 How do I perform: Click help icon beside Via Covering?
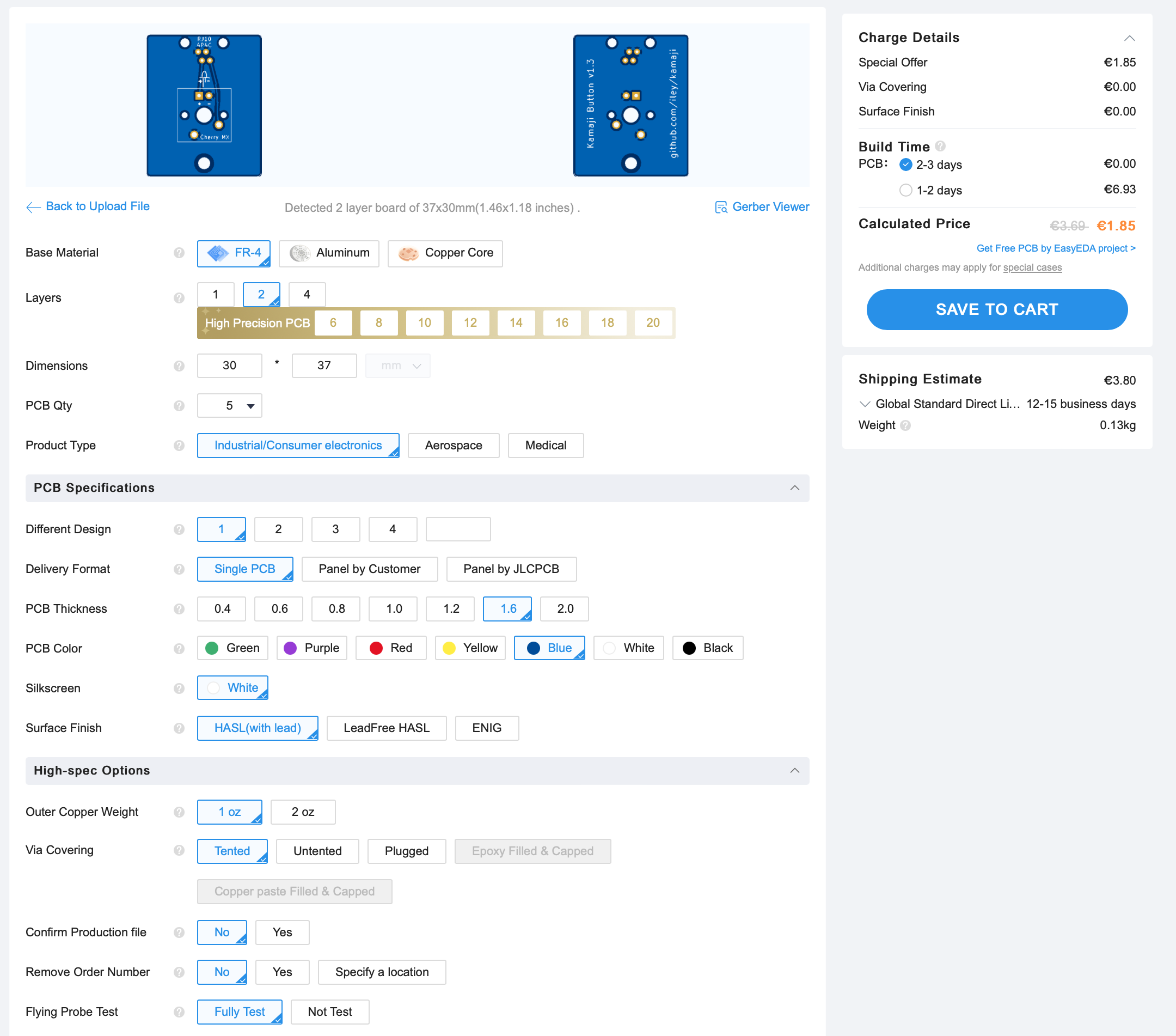coord(179,850)
